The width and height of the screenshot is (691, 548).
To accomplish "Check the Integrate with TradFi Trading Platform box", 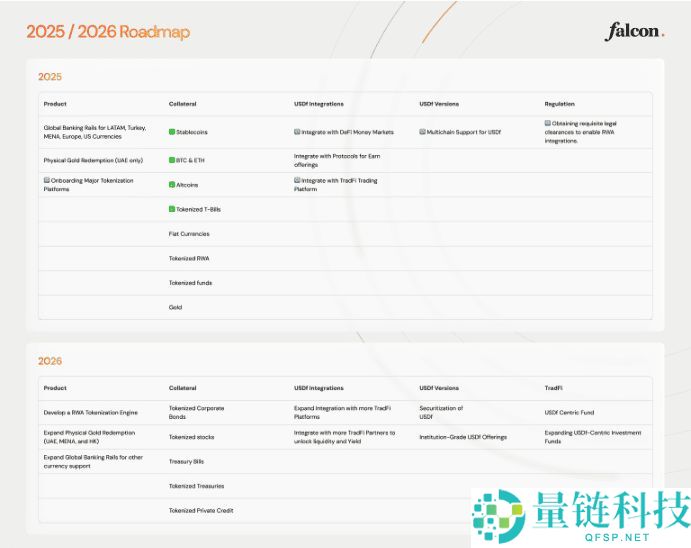I will point(297,180).
